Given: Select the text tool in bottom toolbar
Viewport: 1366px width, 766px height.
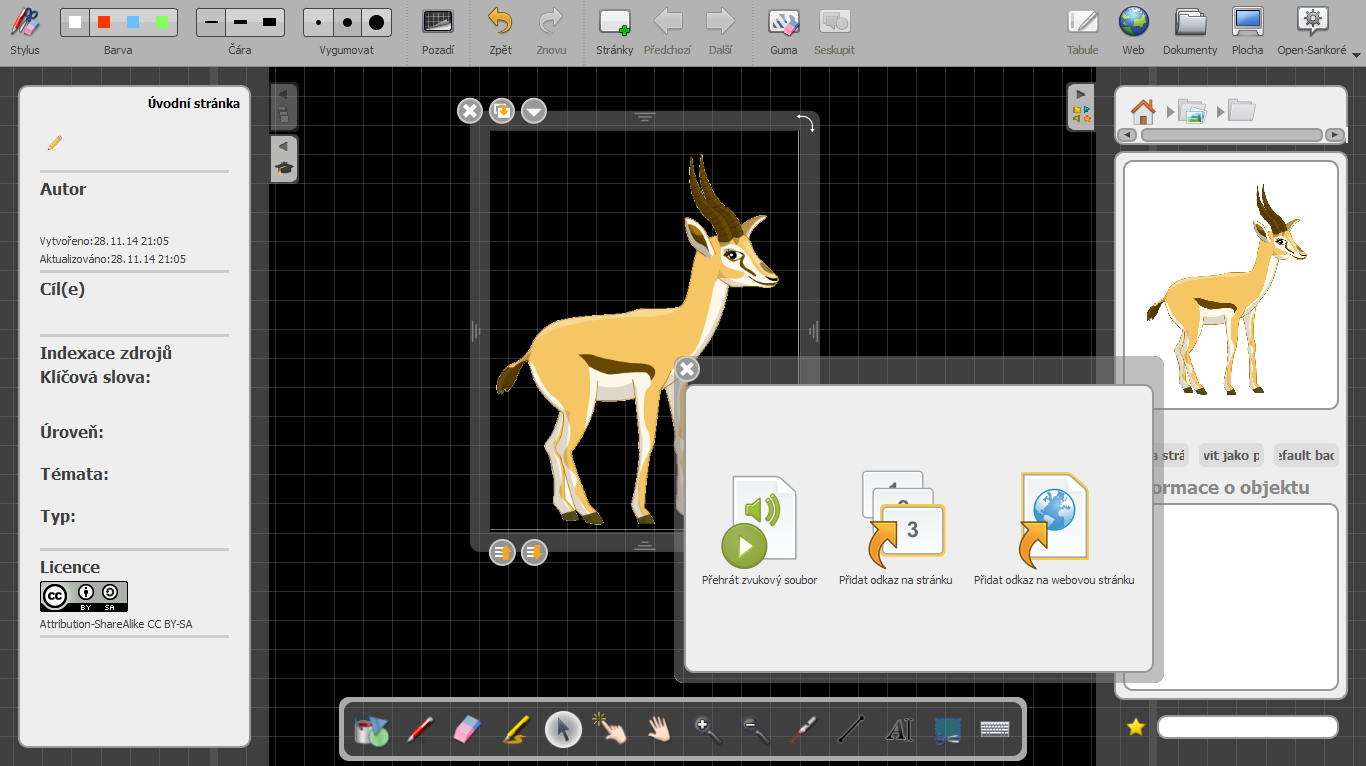Looking at the screenshot, I should (x=899, y=730).
